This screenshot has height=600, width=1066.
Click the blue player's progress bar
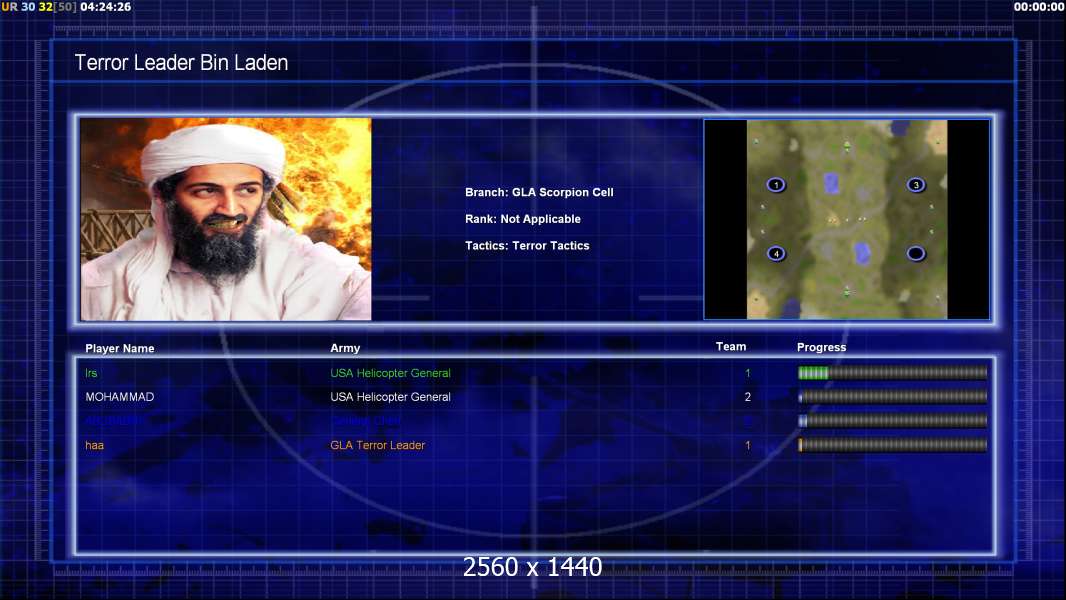point(892,421)
